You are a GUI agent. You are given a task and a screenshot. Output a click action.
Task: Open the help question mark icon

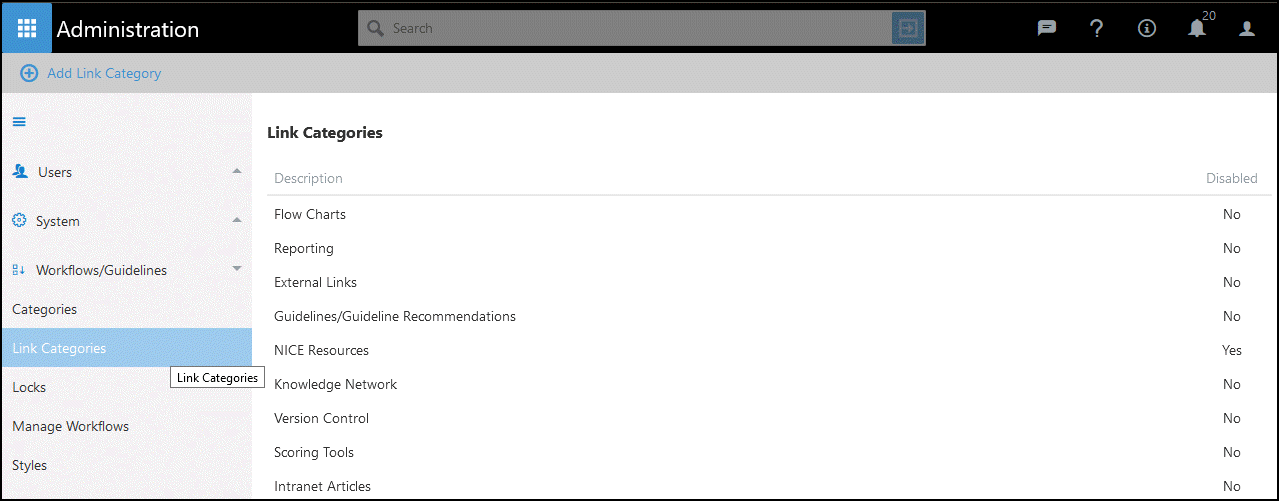1097,28
